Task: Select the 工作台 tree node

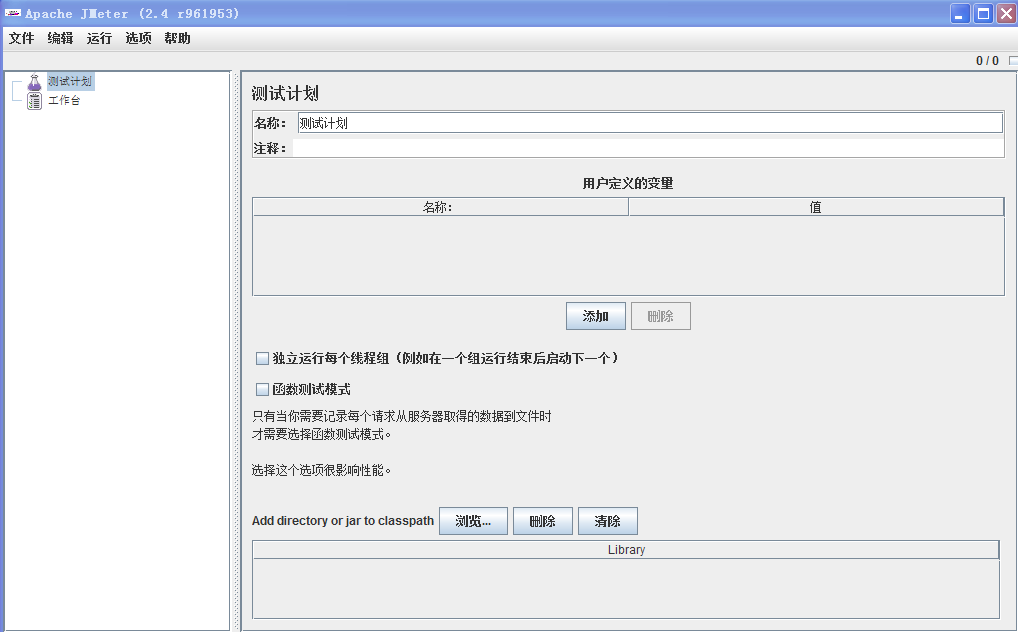Action: pyautogui.click(x=64, y=100)
